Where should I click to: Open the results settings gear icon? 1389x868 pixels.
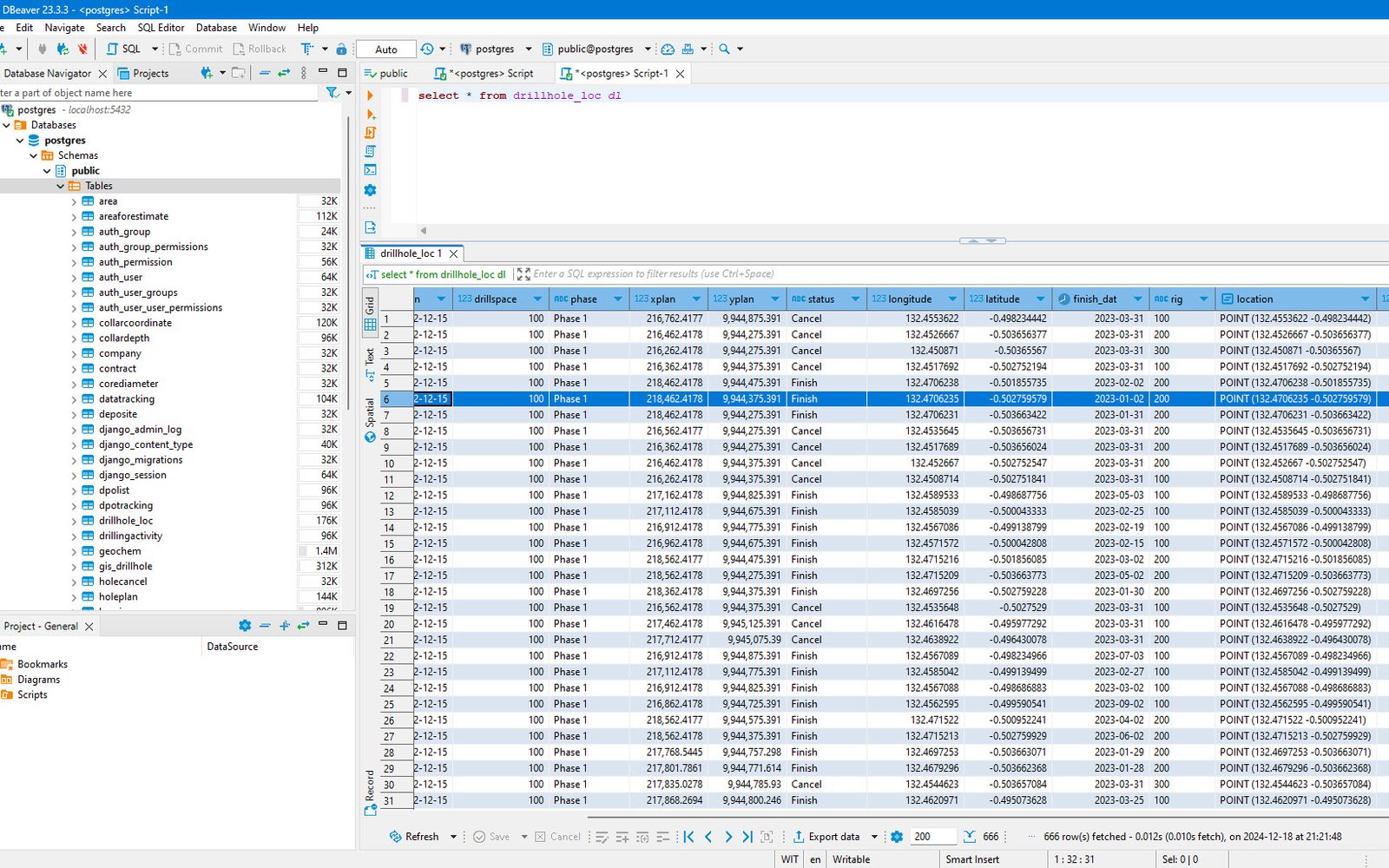tap(897, 837)
